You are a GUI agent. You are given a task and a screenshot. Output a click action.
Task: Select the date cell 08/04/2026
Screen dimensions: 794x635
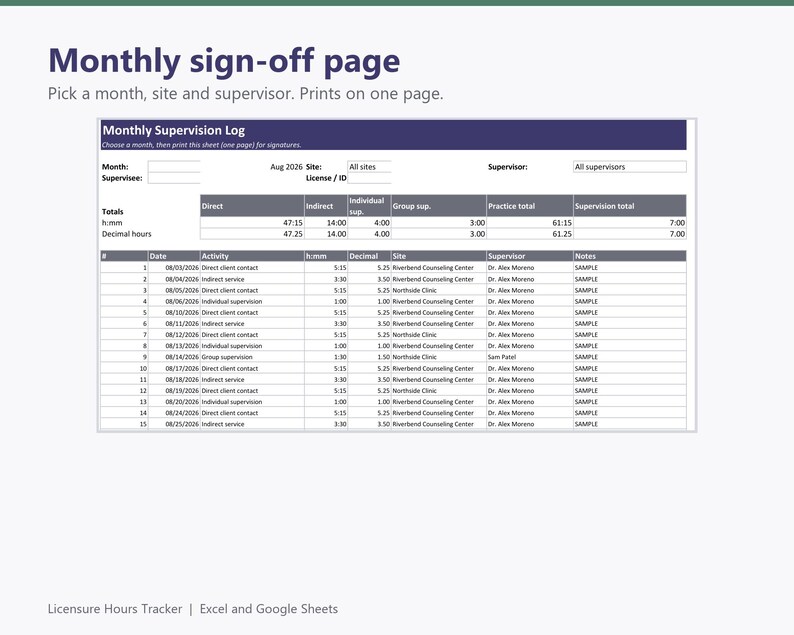[174, 279]
